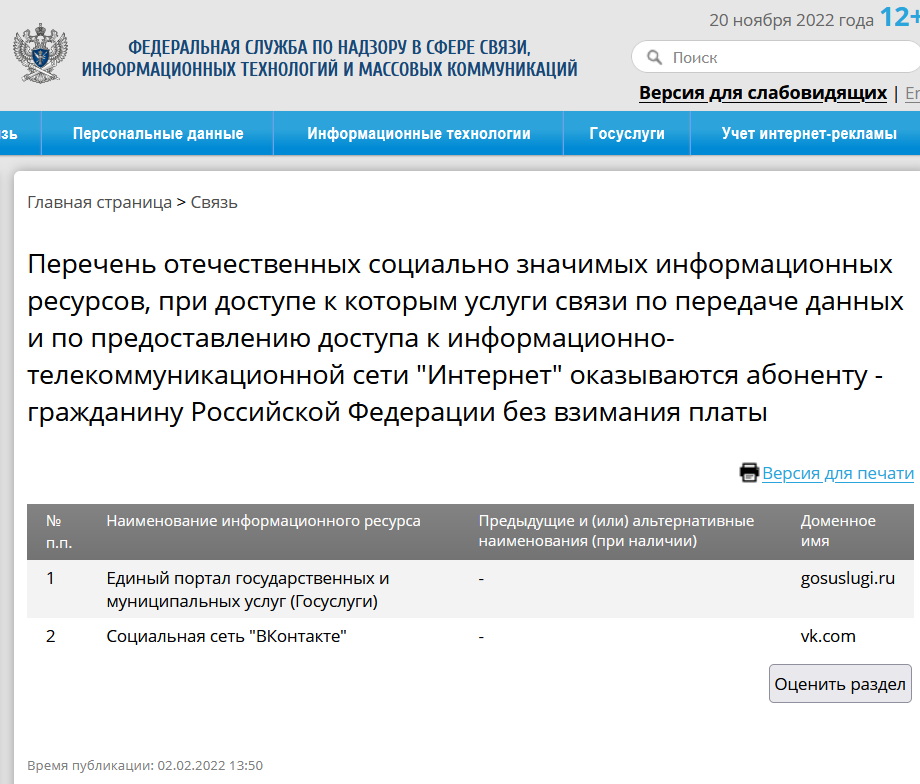Image resolution: width=920 pixels, height=784 pixels.
Task: Click the vk.com domain cell
Action: (828, 636)
